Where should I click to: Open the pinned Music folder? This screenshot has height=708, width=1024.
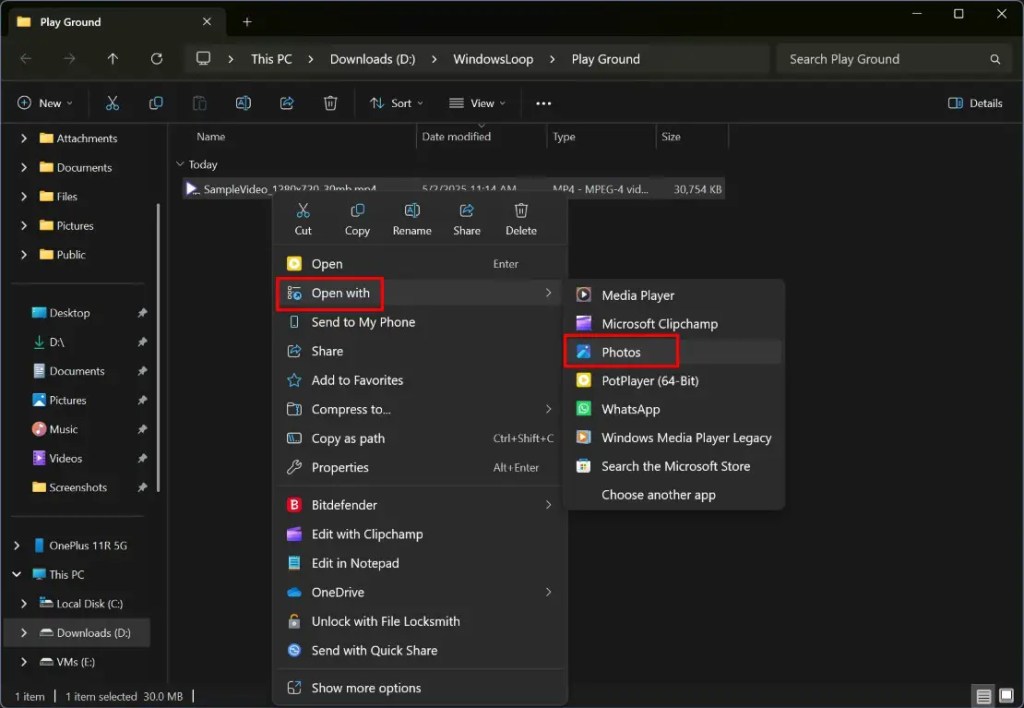coord(63,429)
